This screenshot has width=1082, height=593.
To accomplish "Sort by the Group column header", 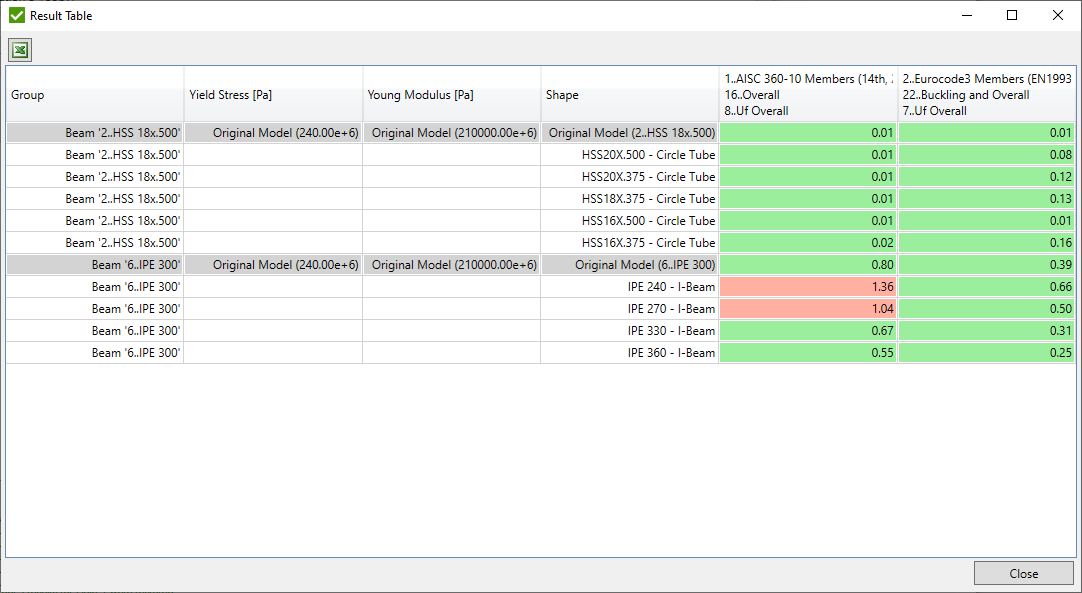I will pos(94,94).
